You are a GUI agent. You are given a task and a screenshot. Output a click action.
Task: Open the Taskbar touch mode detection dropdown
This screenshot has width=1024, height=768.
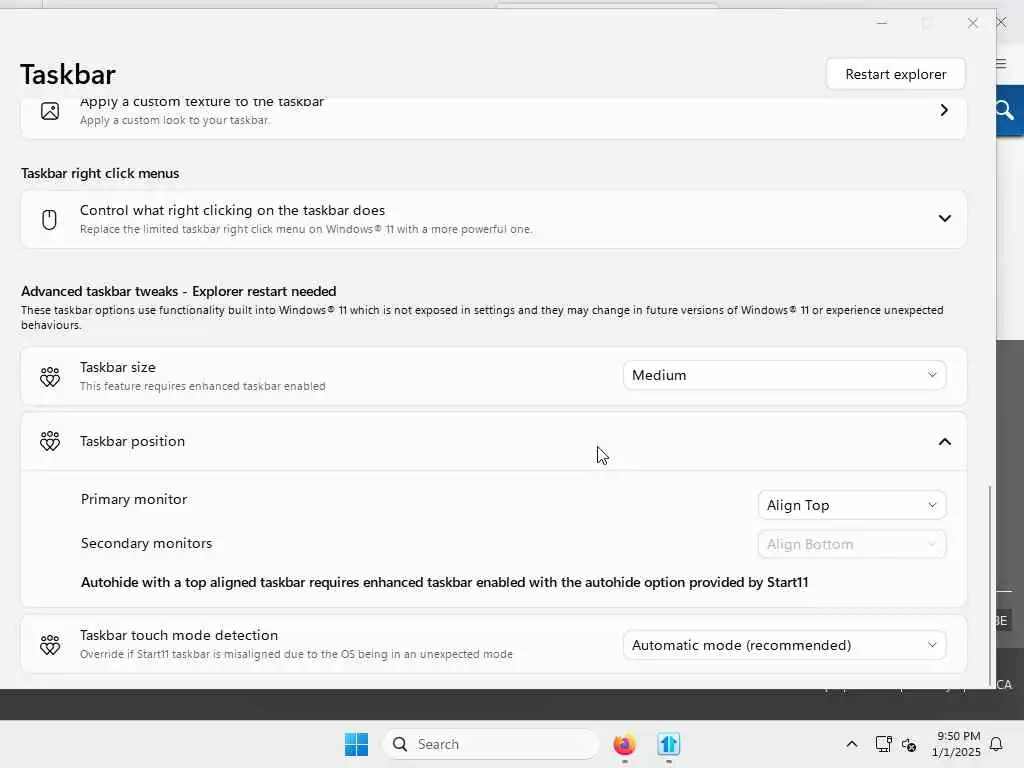[x=784, y=645]
